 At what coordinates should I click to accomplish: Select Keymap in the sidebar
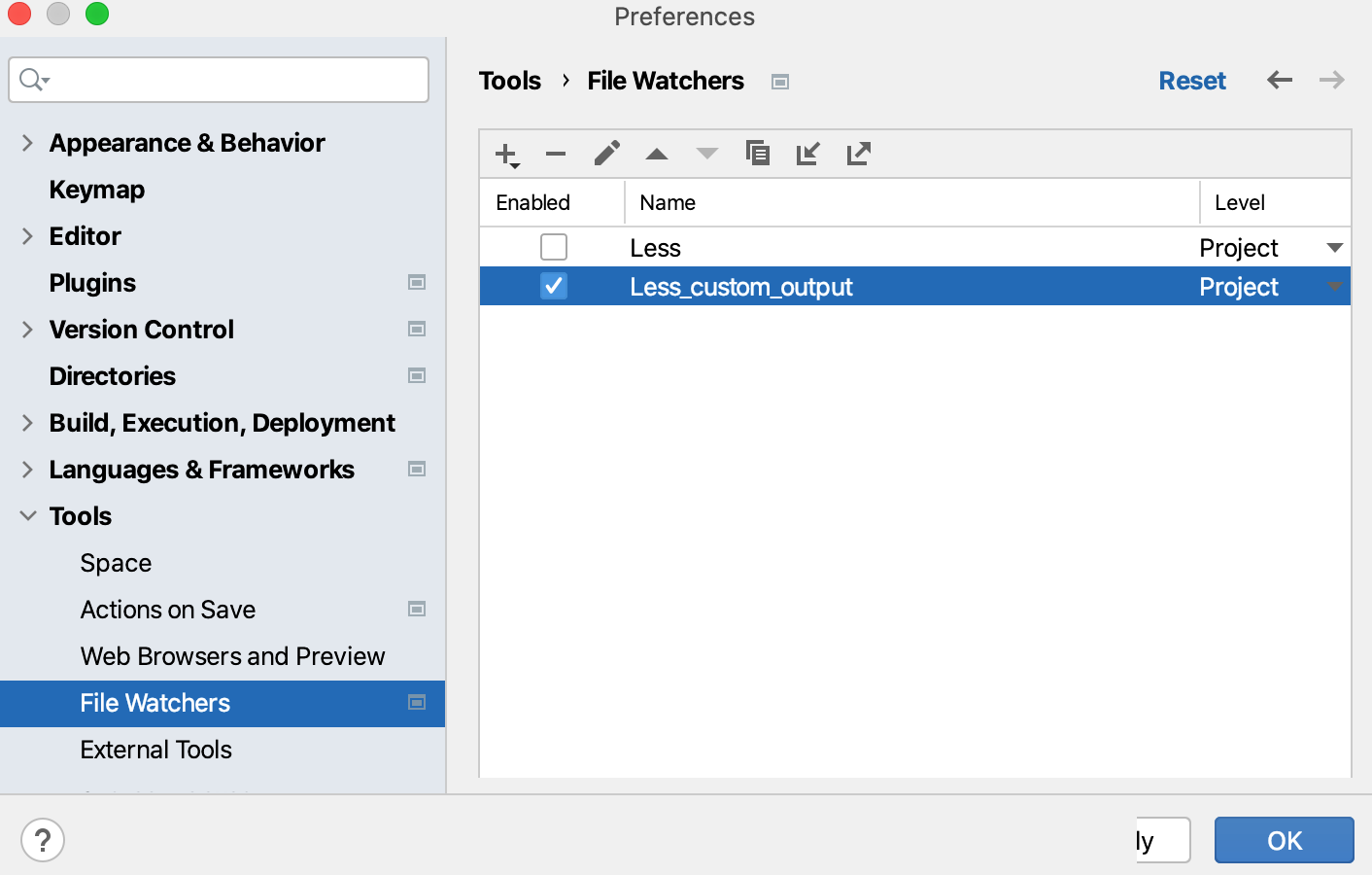pos(96,189)
